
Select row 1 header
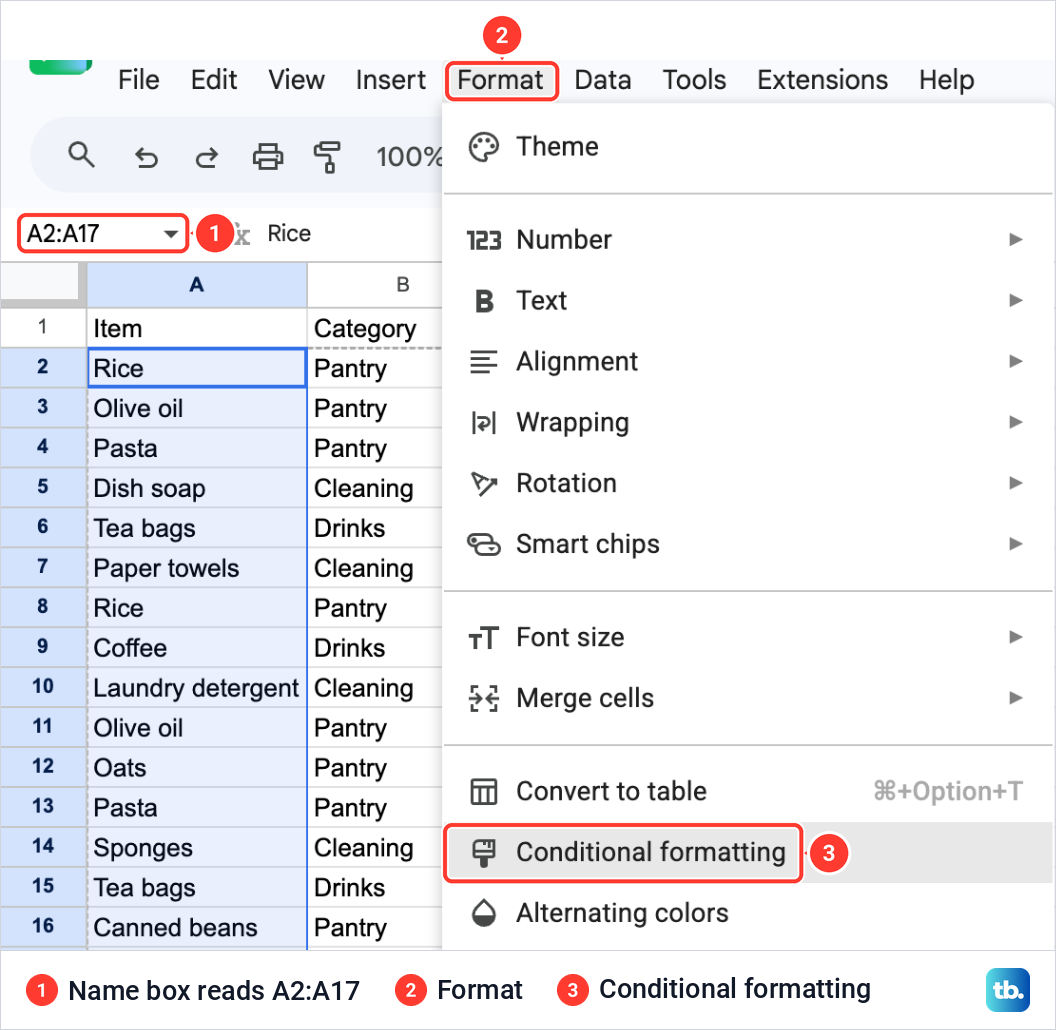tap(43, 327)
